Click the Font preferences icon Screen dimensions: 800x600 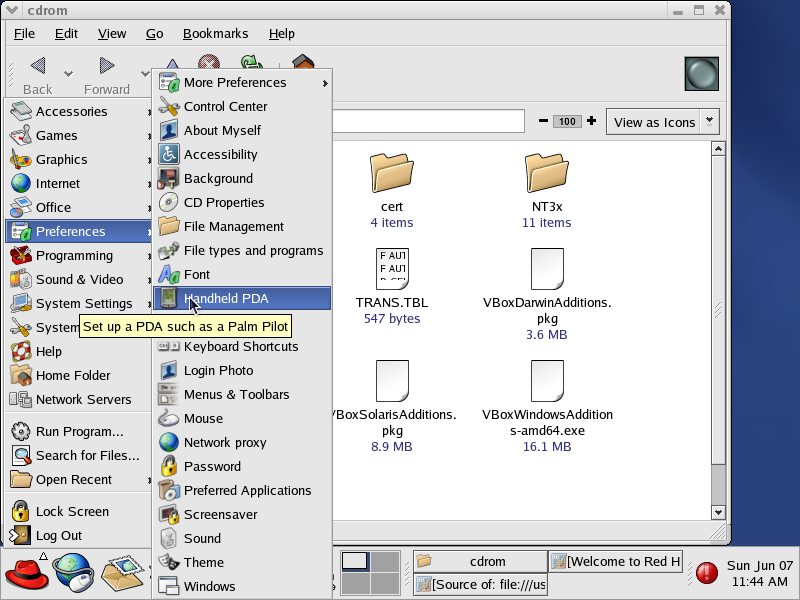tap(168, 274)
